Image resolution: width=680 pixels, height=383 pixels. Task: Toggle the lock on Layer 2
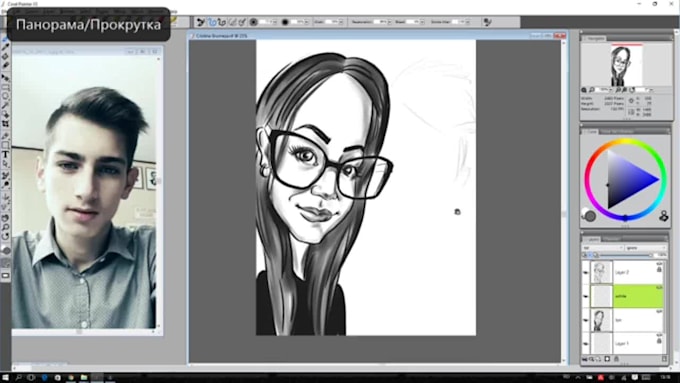(660, 270)
